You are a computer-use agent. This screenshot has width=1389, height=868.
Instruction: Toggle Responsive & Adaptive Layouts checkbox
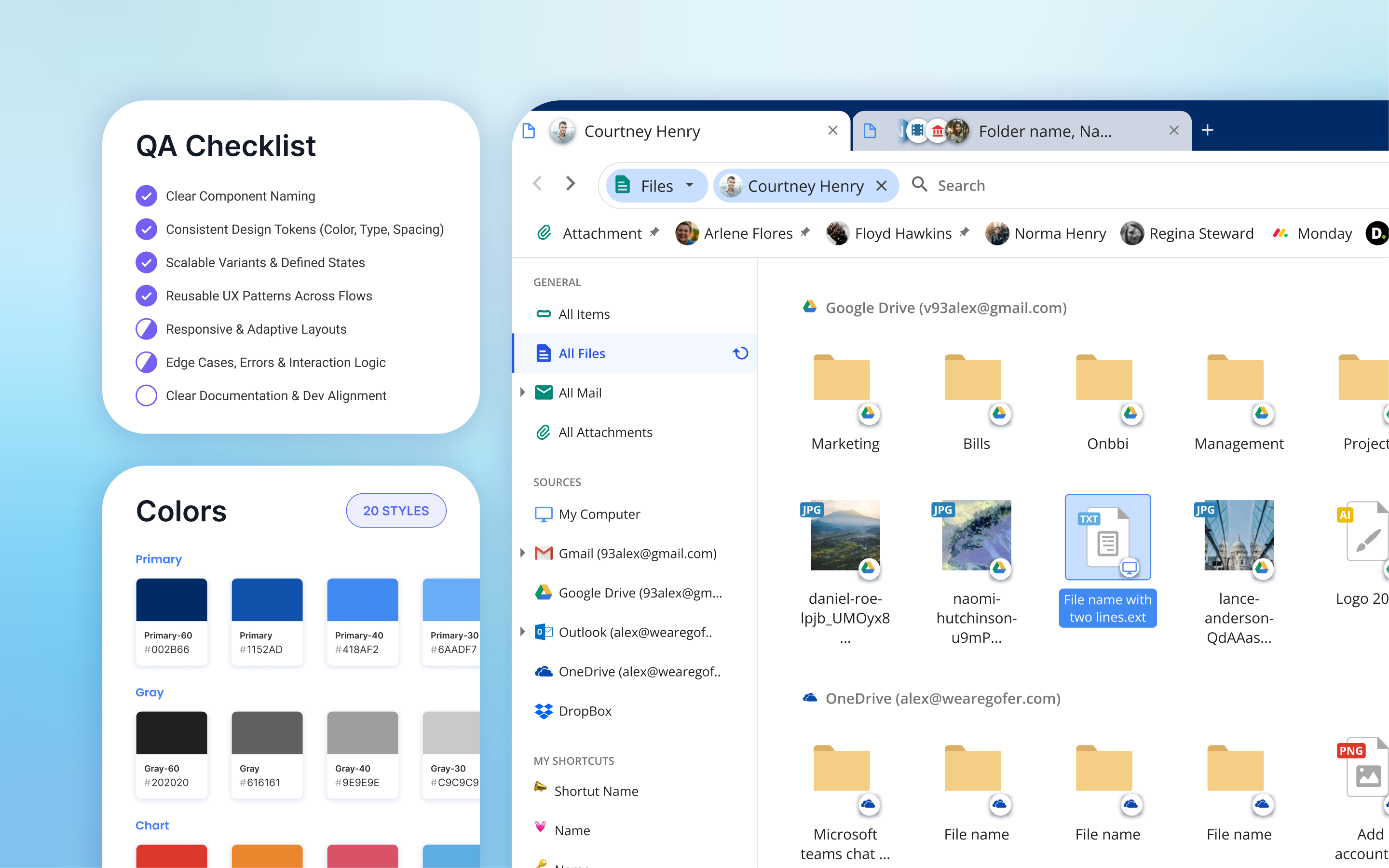click(x=146, y=329)
